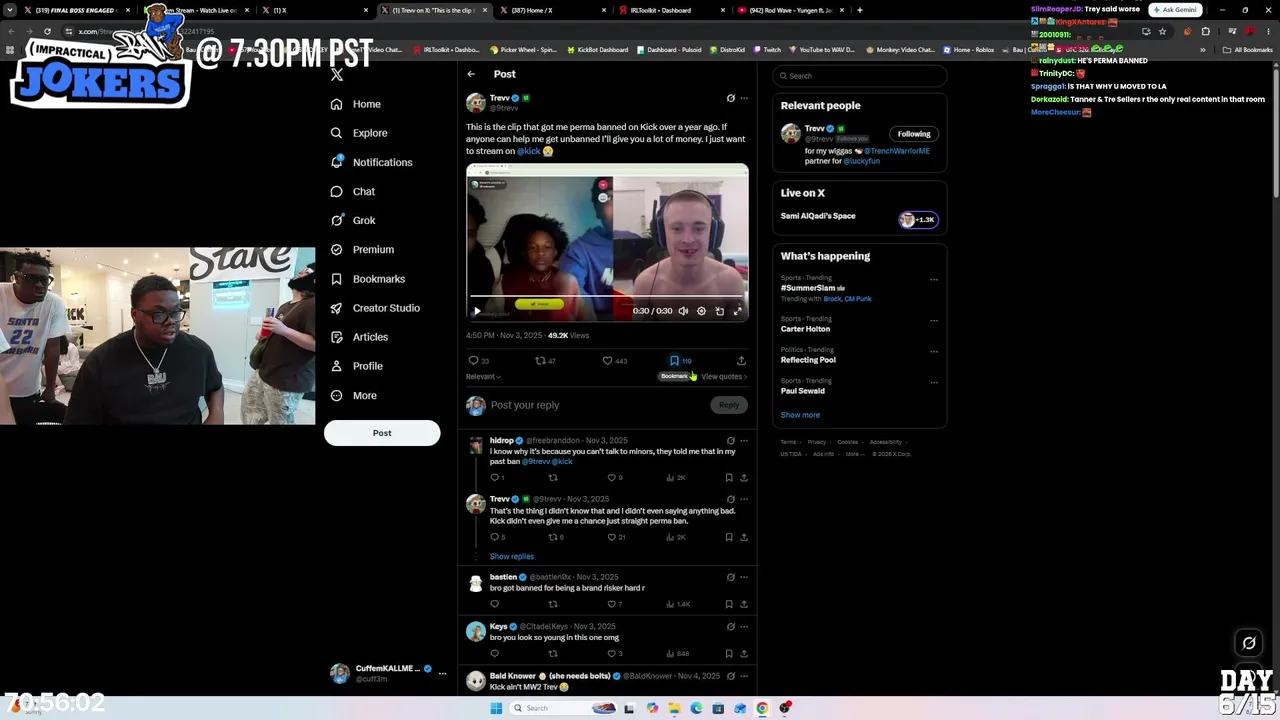Open Creator Studio in the sidebar
The height and width of the screenshot is (720, 1280).
tap(375, 308)
